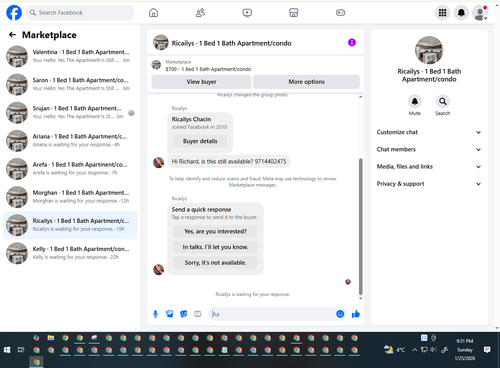Click the avatar beside the Hi Richard message
Image resolution: width=500 pixels, height=368 pixels.
tap(158, 162)
